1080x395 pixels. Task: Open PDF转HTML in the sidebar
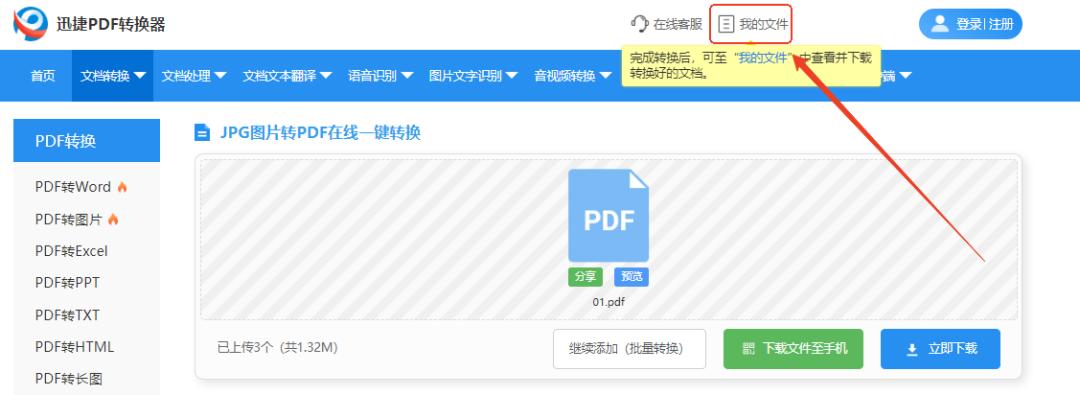74,347
